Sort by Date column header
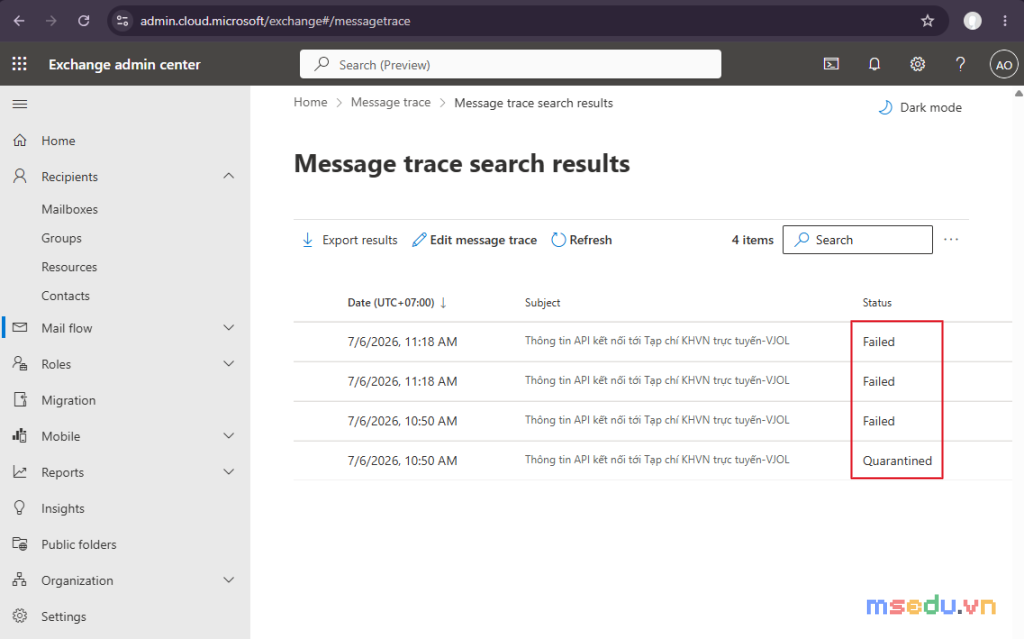The image size is (1024, 639). pyautogui.click(x=396, y=303)
